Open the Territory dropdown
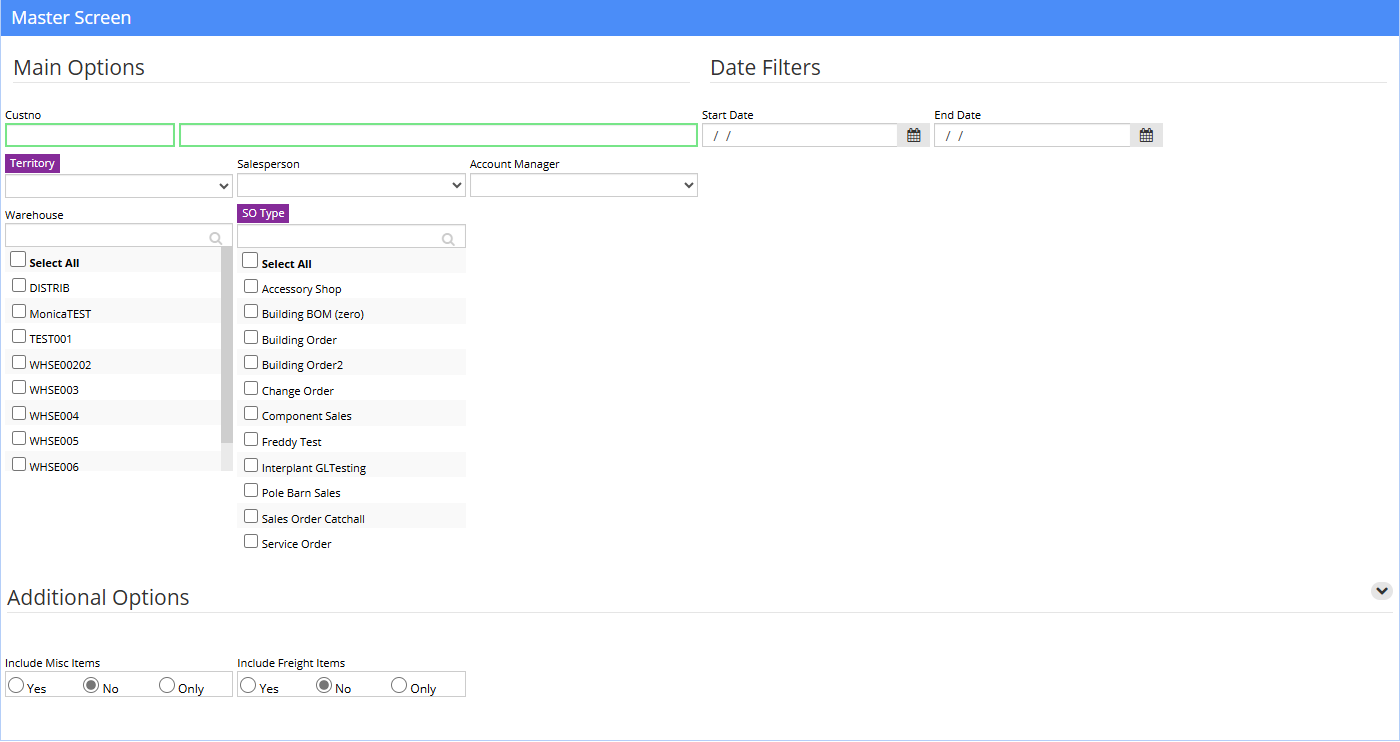 119,185
